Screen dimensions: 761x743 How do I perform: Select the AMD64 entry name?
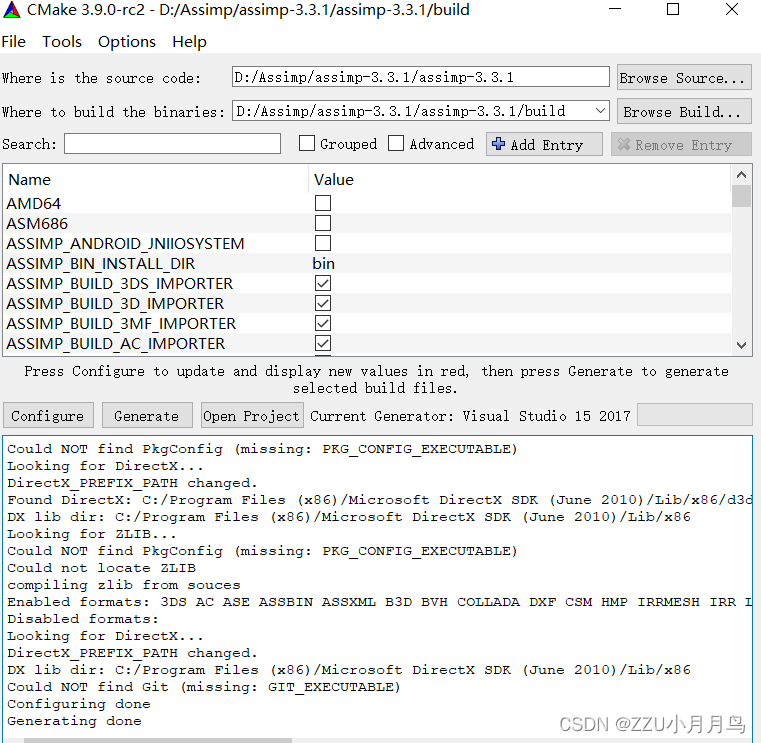click(x=33, y=203)
